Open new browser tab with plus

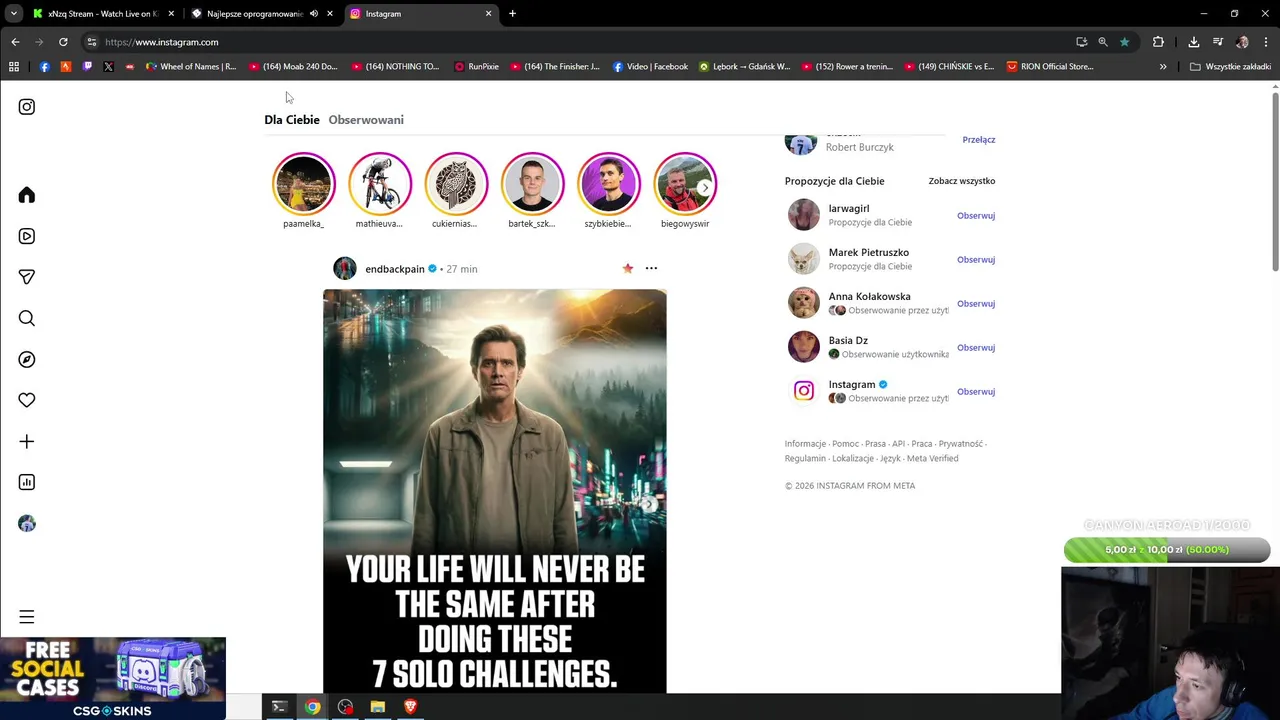(x=512, y=14)
